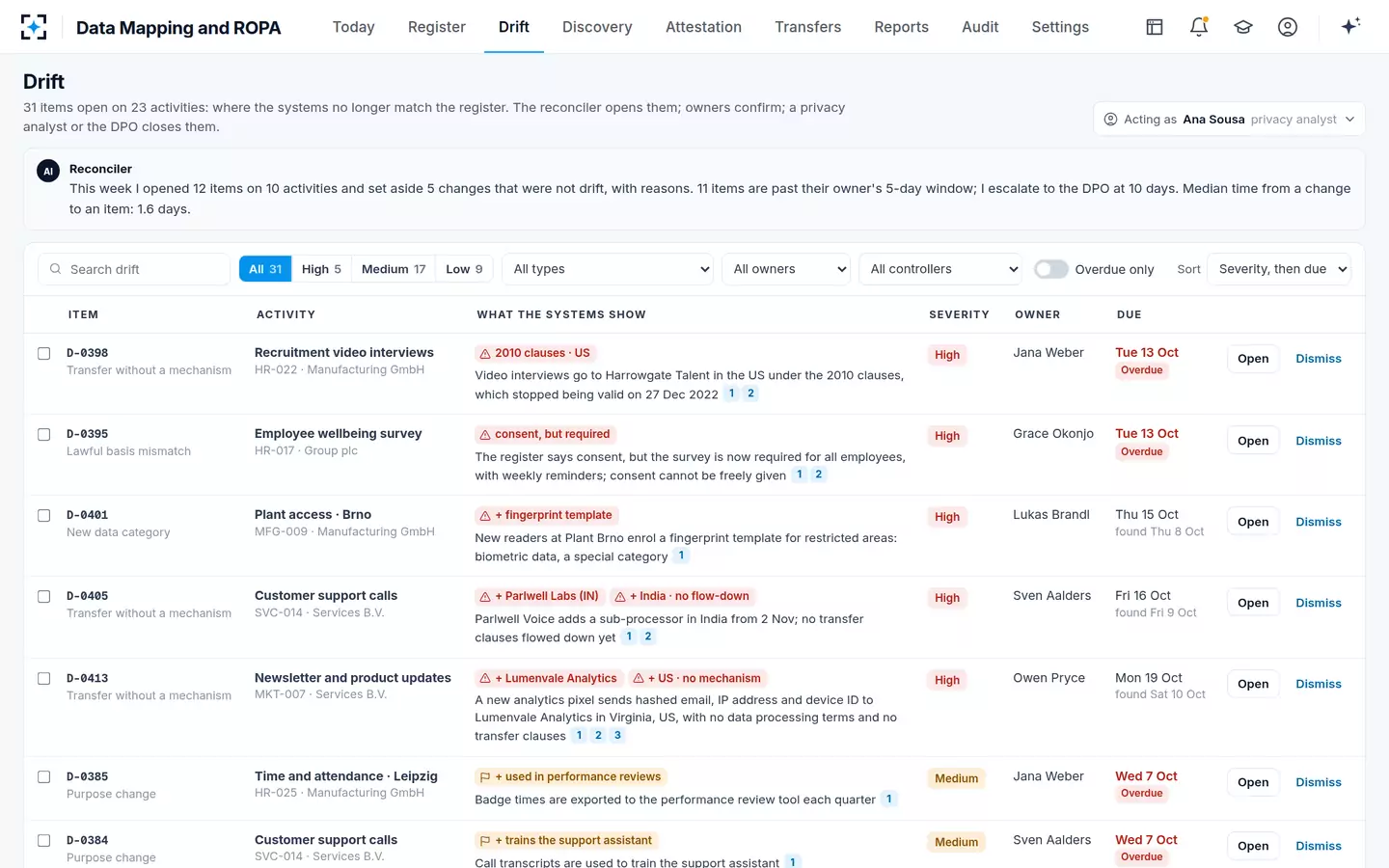This screenshot has width=1389, height=868.
Task: Select the checkbox for D-0401
Action: coord(43,515)
